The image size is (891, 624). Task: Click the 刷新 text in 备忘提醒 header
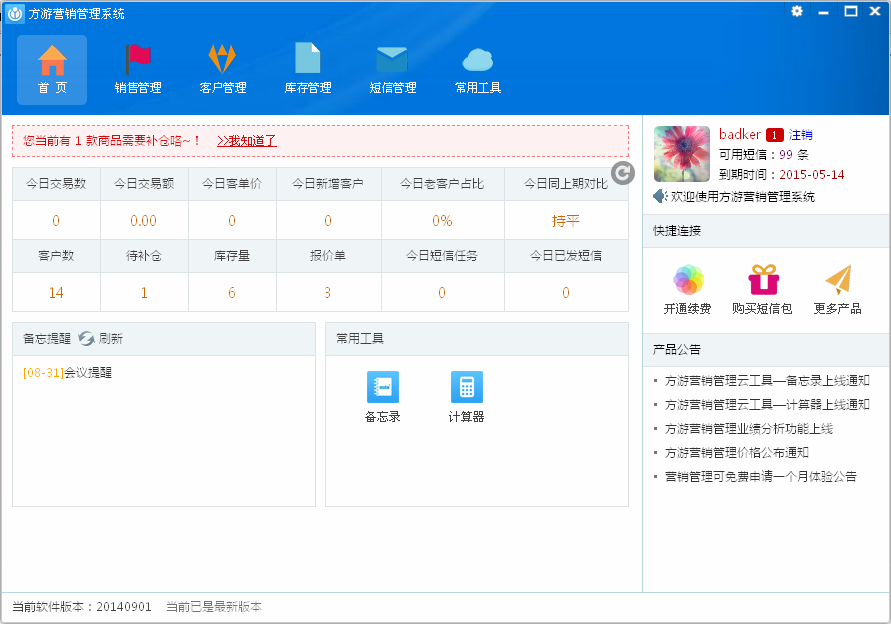[x=111, y=339]
